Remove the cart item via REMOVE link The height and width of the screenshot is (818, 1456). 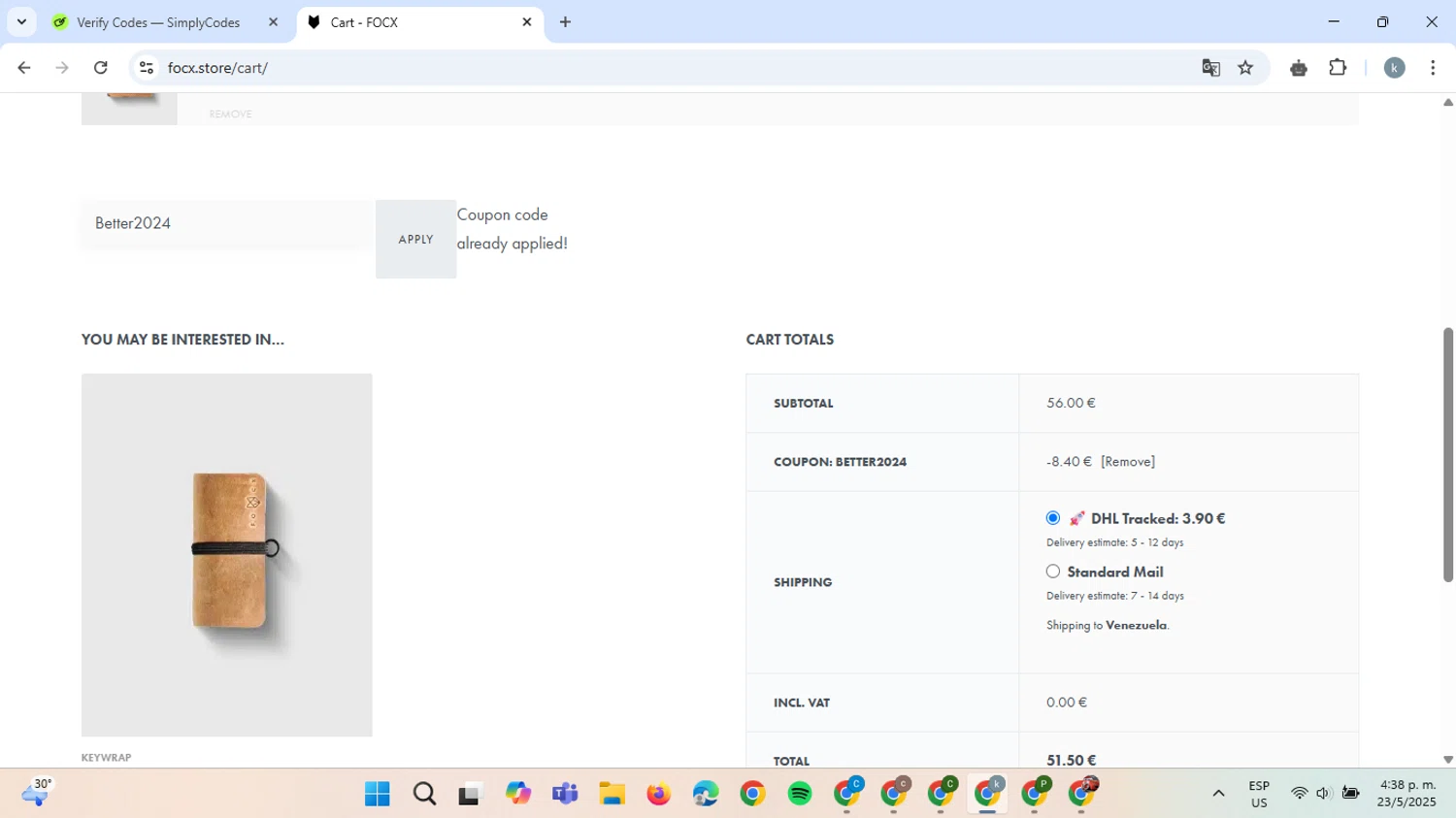coord(230,115)
